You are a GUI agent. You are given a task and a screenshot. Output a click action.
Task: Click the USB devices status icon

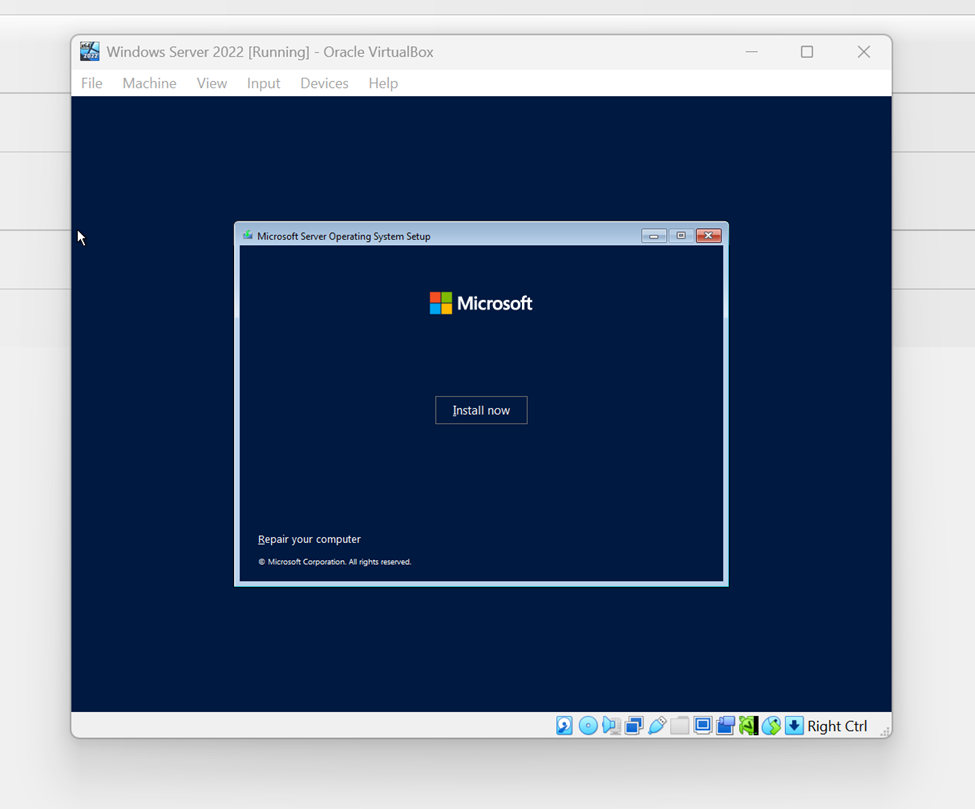coord(657,726)
